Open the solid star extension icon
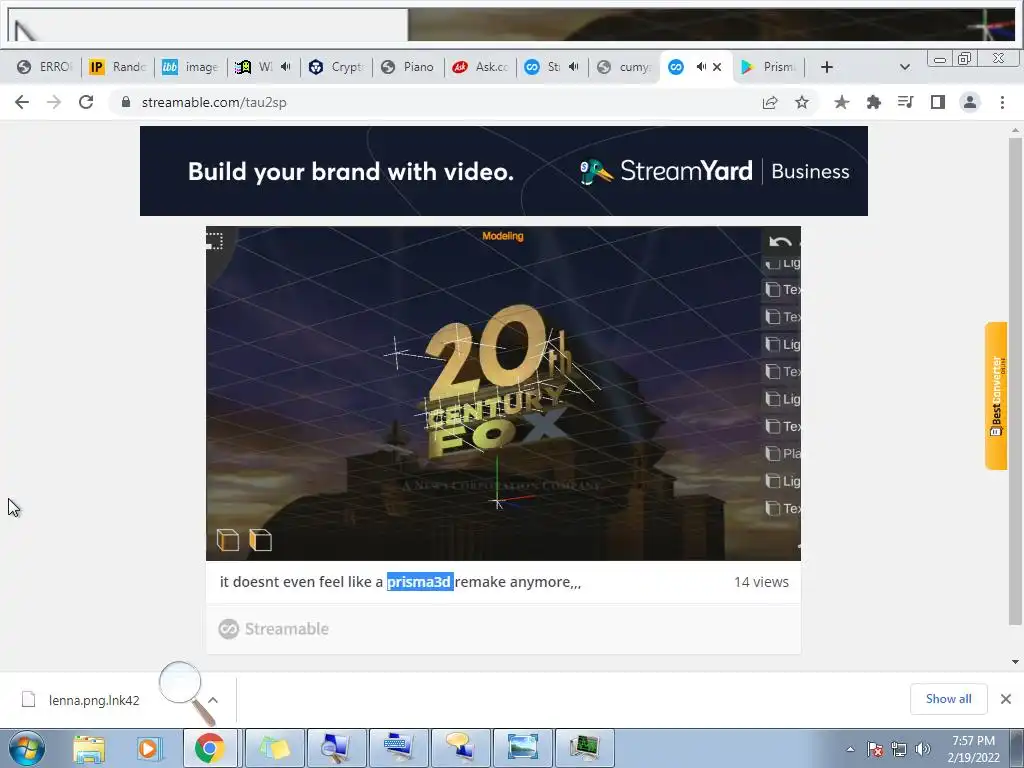This screenshot has width=1024, height=768. point(841,103)
